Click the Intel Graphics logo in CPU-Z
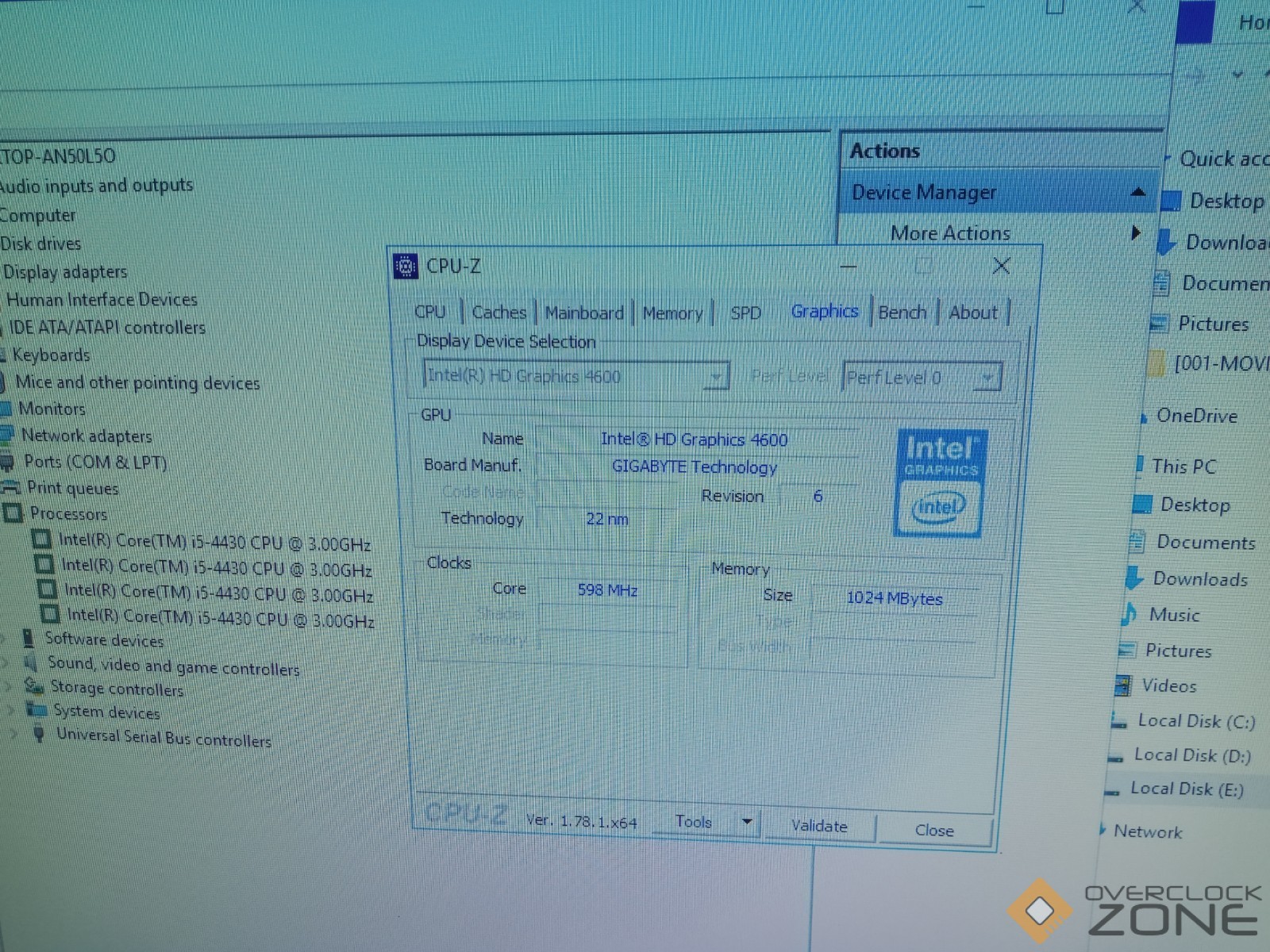Screen dimensions: 1270x952 click(x=941, y=483)
